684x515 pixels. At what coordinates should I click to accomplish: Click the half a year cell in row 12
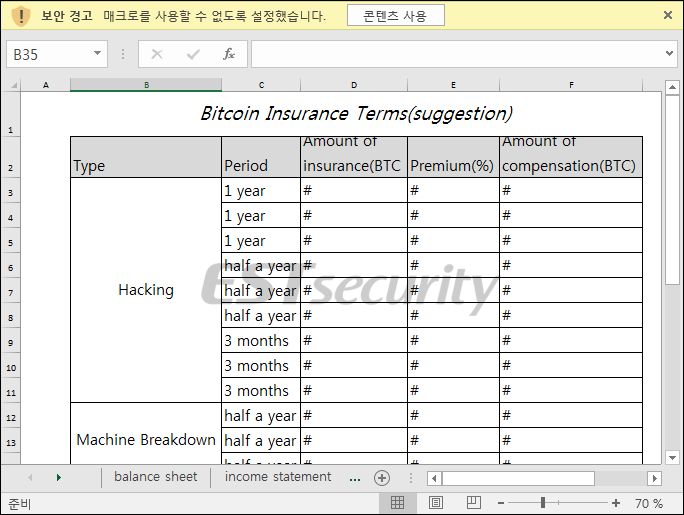click(x=261, y=415)
